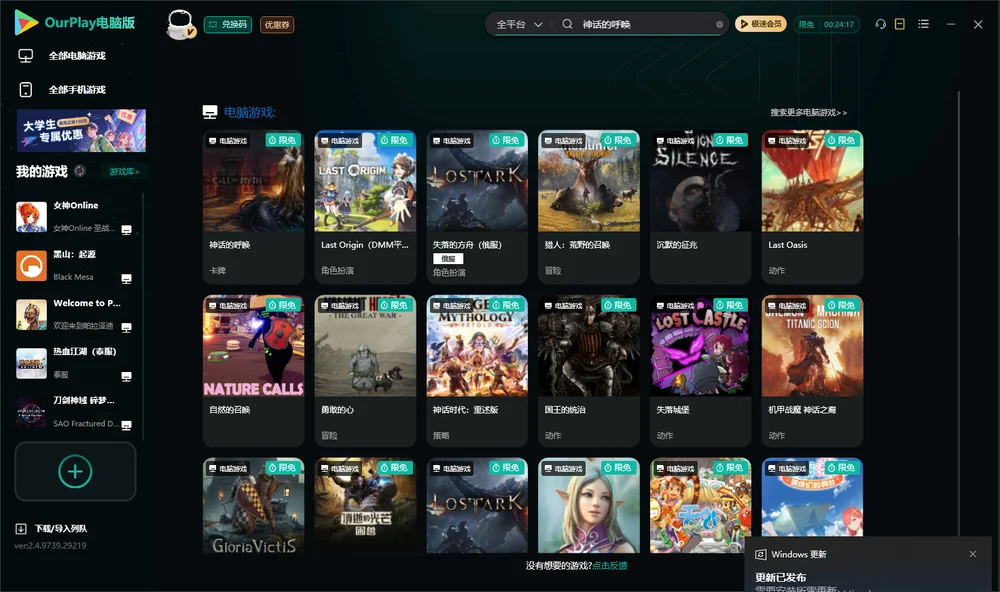
Task: Open the Last Oasis game card
Action: pyautogui.click(x=812, y=207)
